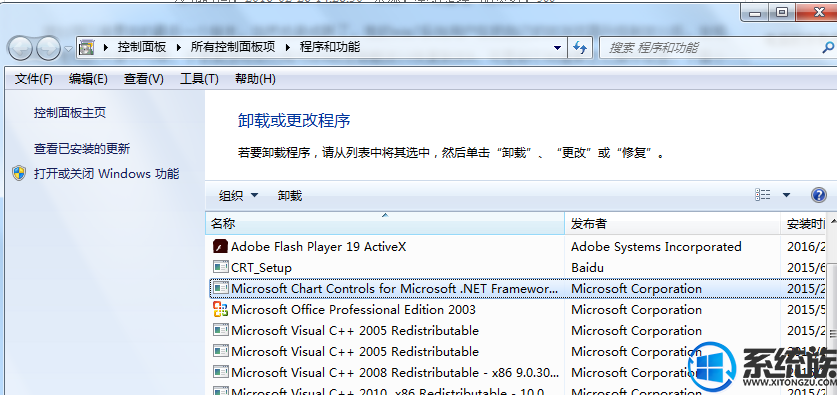Click the blue help question mark icon
This screenshot has height=395, width=837.
pos(818,195)
